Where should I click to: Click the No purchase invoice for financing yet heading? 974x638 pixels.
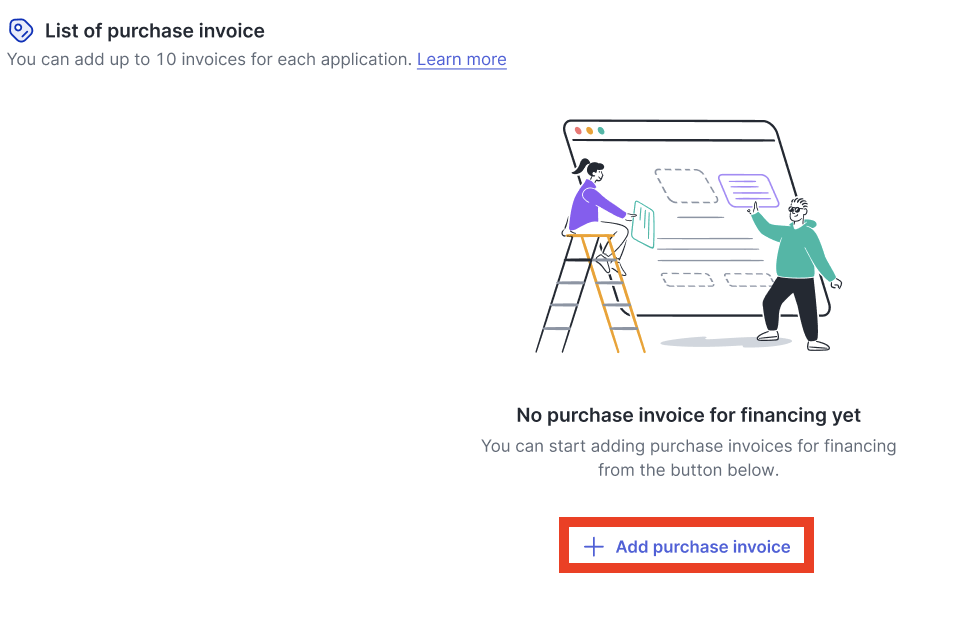click(688, 415)
